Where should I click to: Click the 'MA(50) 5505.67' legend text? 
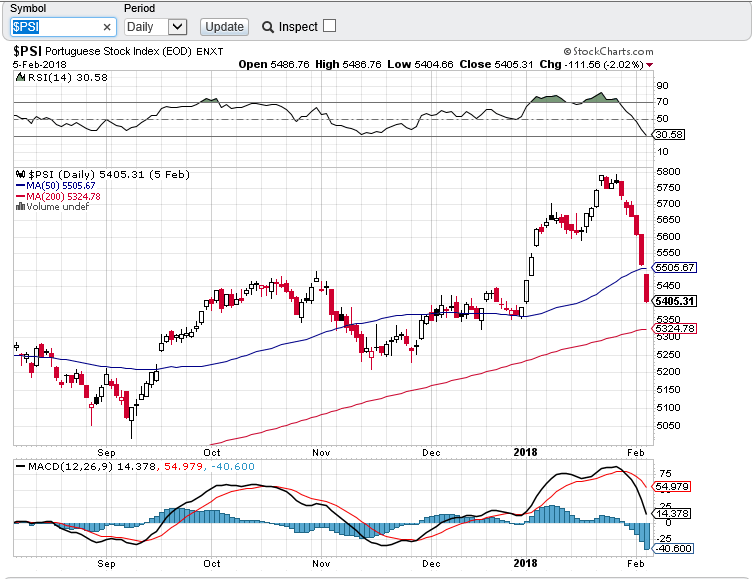point(61,185)
